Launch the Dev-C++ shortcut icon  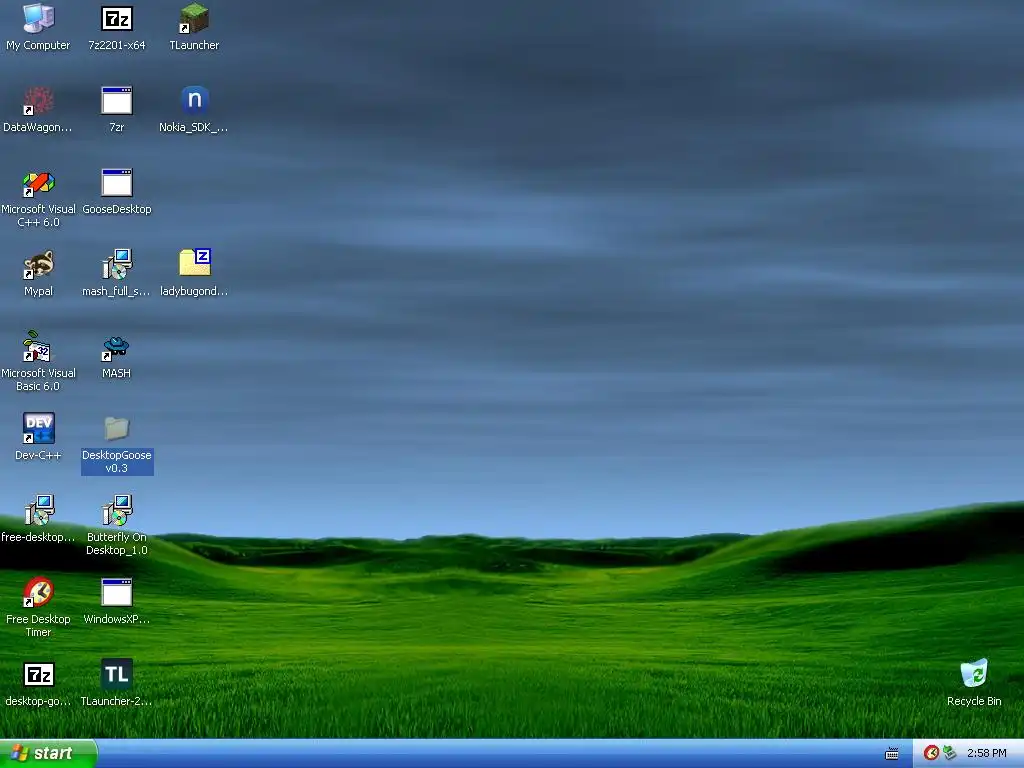[x=38, y=428]
